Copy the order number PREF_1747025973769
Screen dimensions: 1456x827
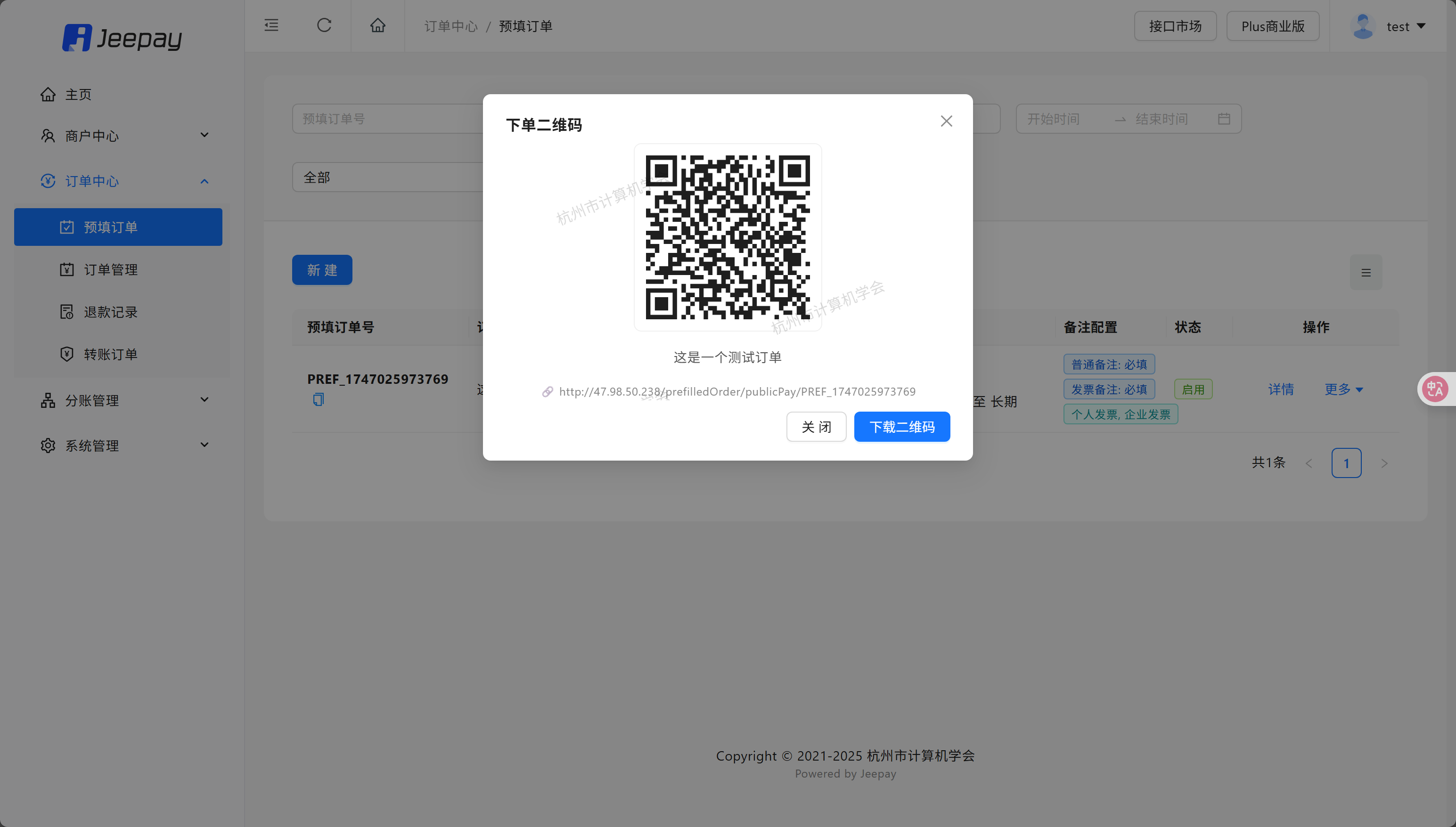coord(318,400)
